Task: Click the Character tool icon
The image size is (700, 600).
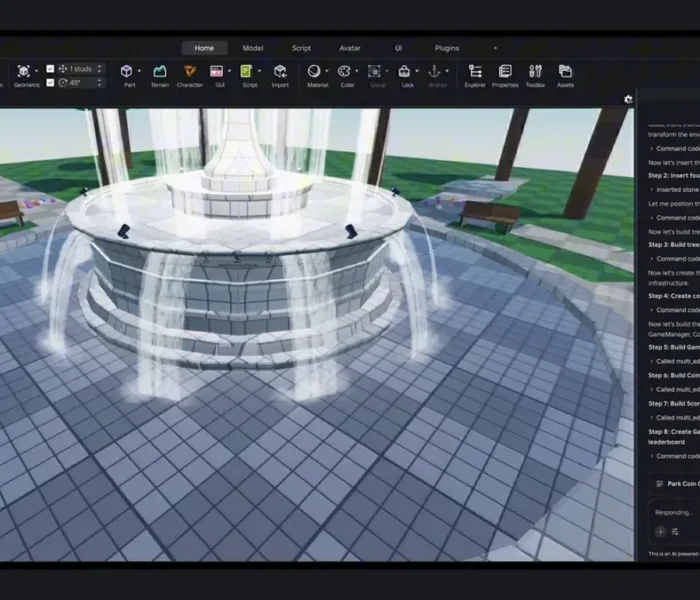Action: (190, 71)
